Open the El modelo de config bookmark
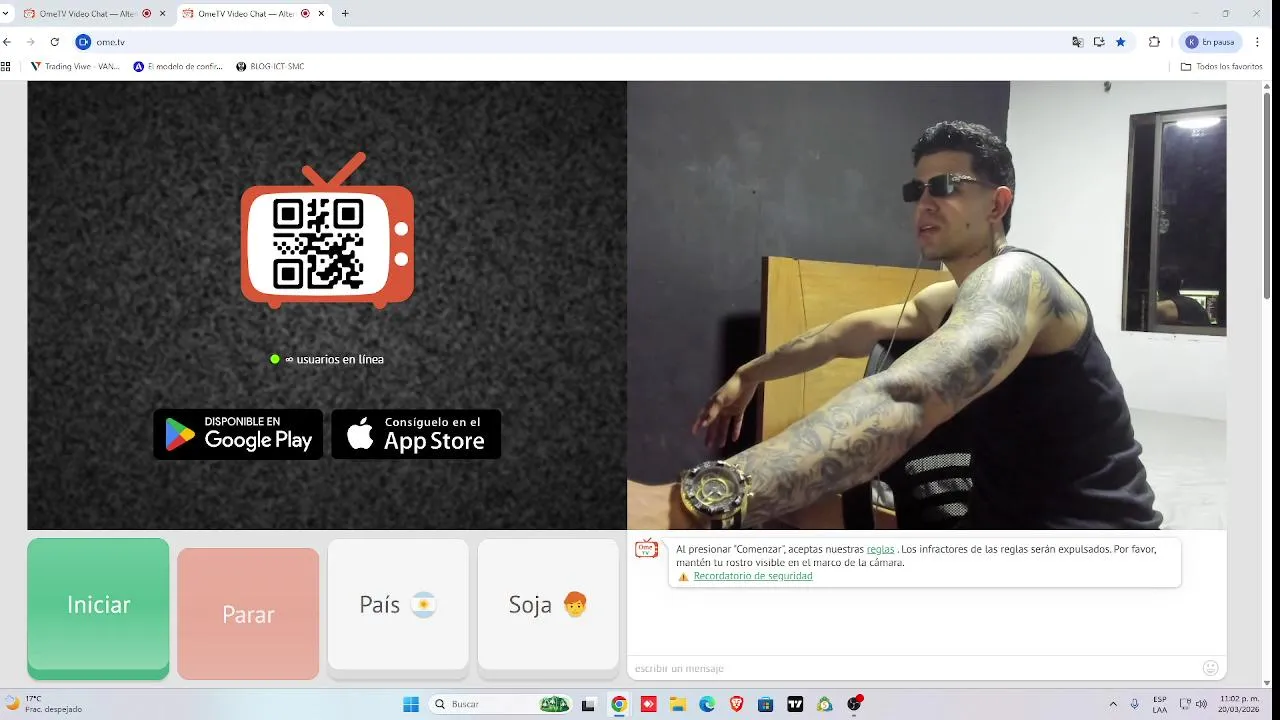 [178, 66]
